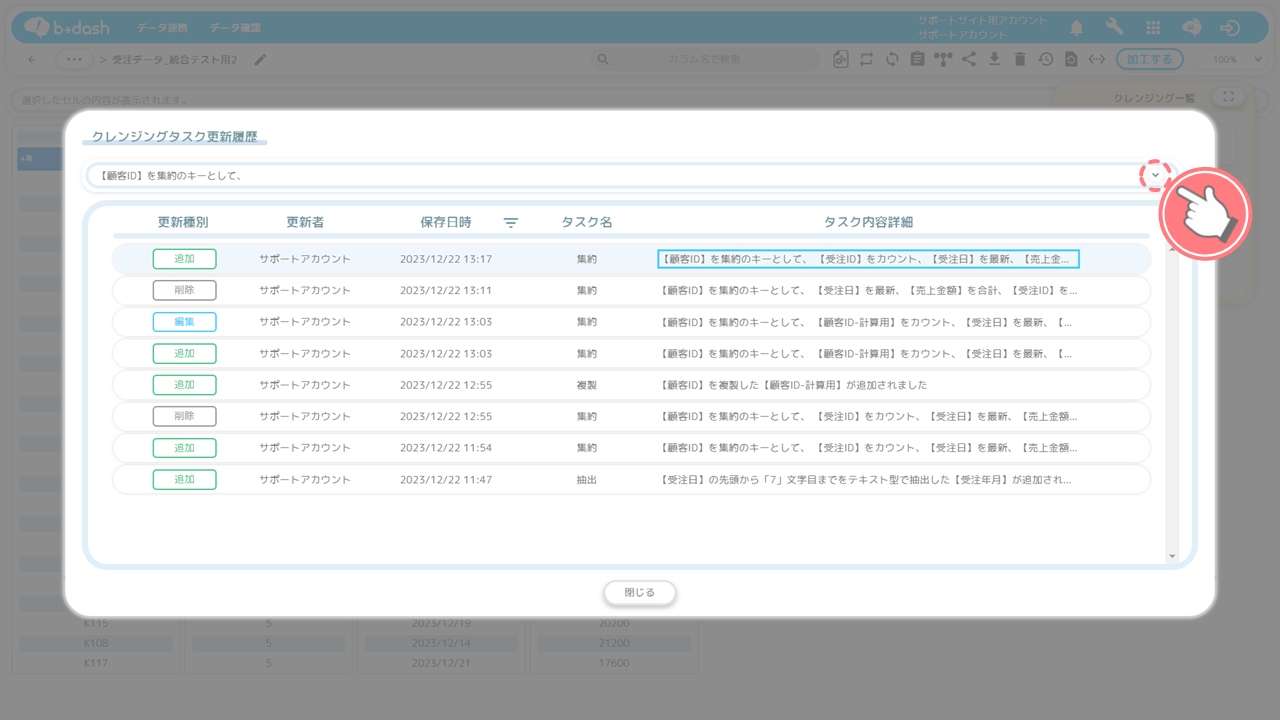
Task: Select the date 2023/12/22 11:47
Action: 446,480
